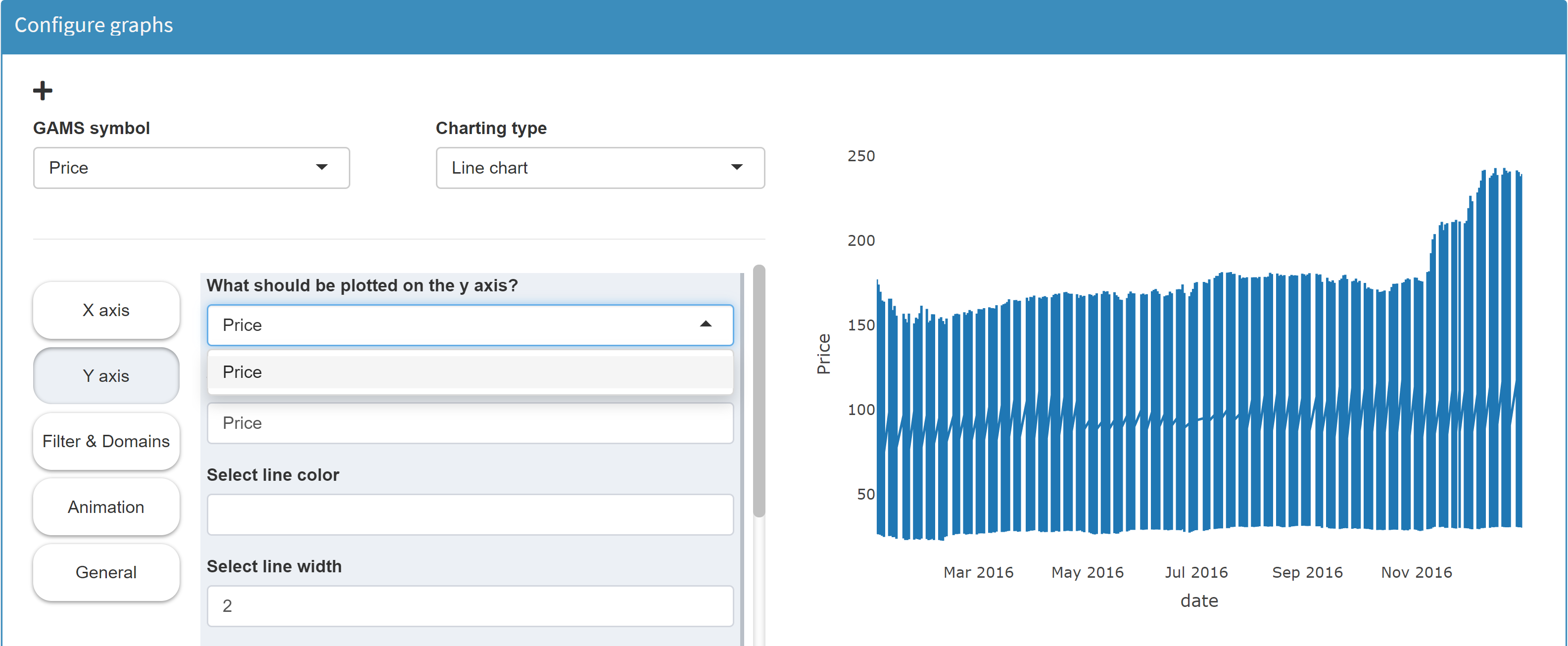
Task: Click the plus icon to add graph
Action: (x=43, y=91)
